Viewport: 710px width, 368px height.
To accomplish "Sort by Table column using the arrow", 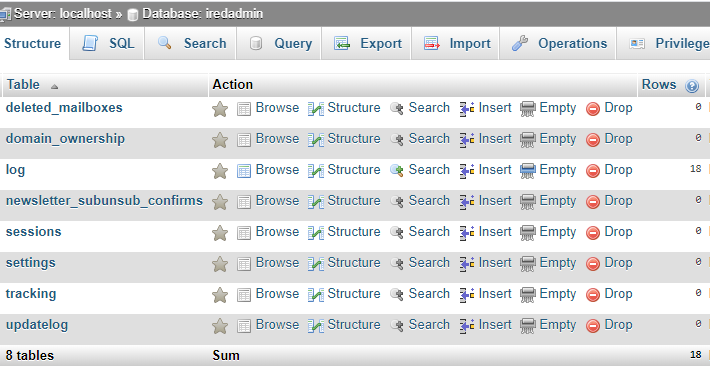I will click(54, 86).
